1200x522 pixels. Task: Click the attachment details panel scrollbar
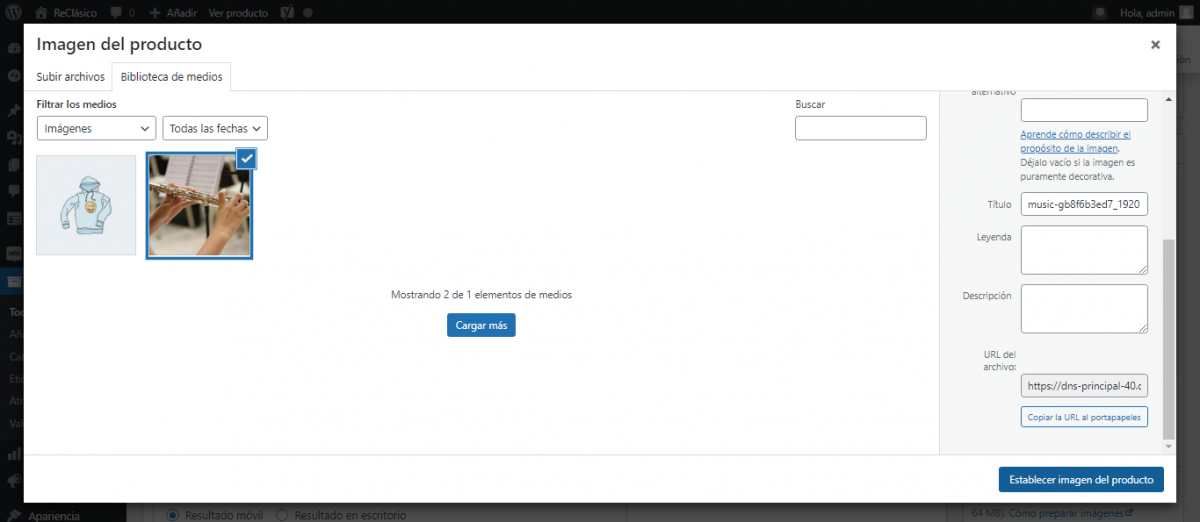(x=1168, y=340)
